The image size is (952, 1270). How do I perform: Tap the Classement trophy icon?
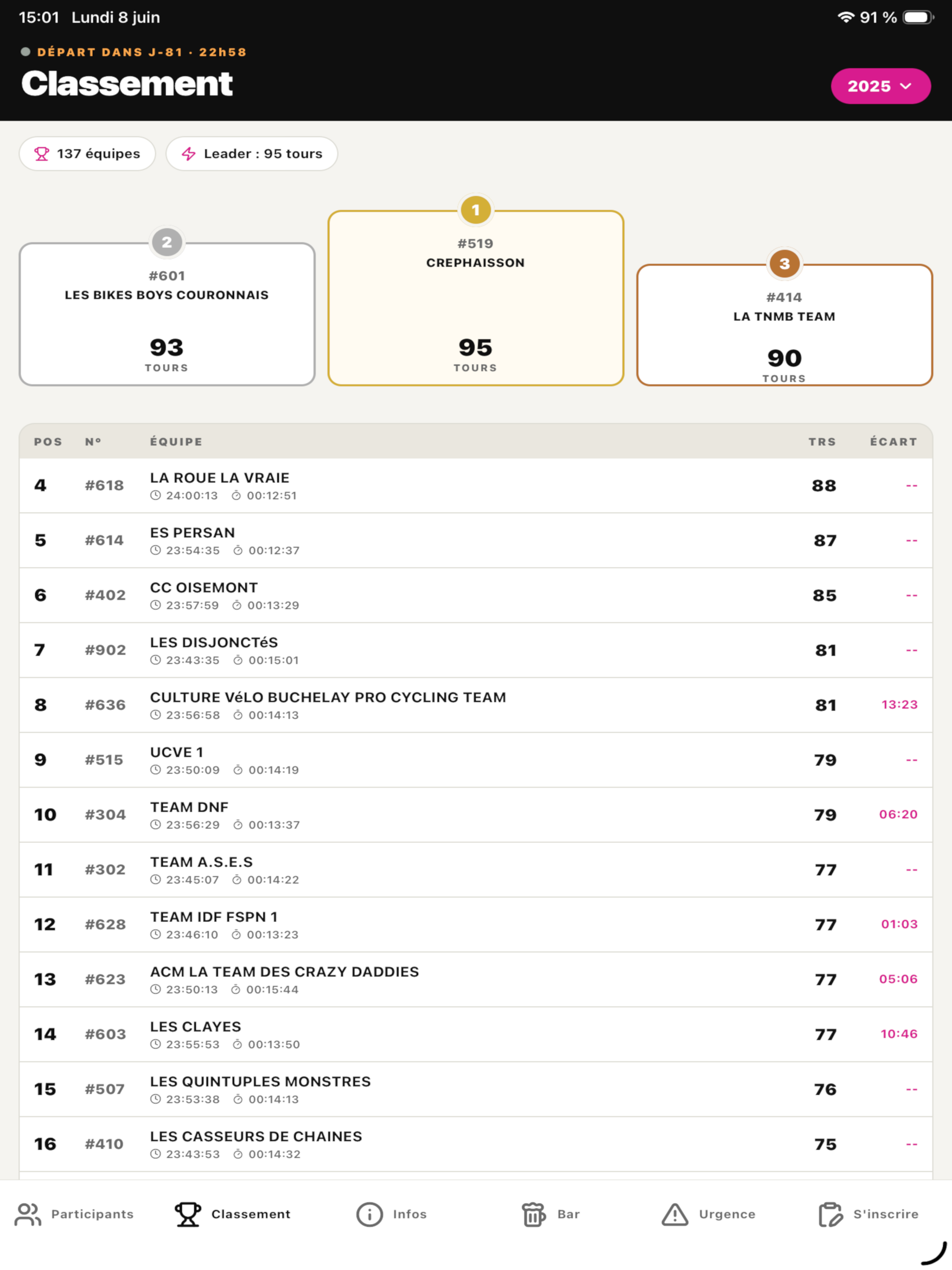point(188,1214)
